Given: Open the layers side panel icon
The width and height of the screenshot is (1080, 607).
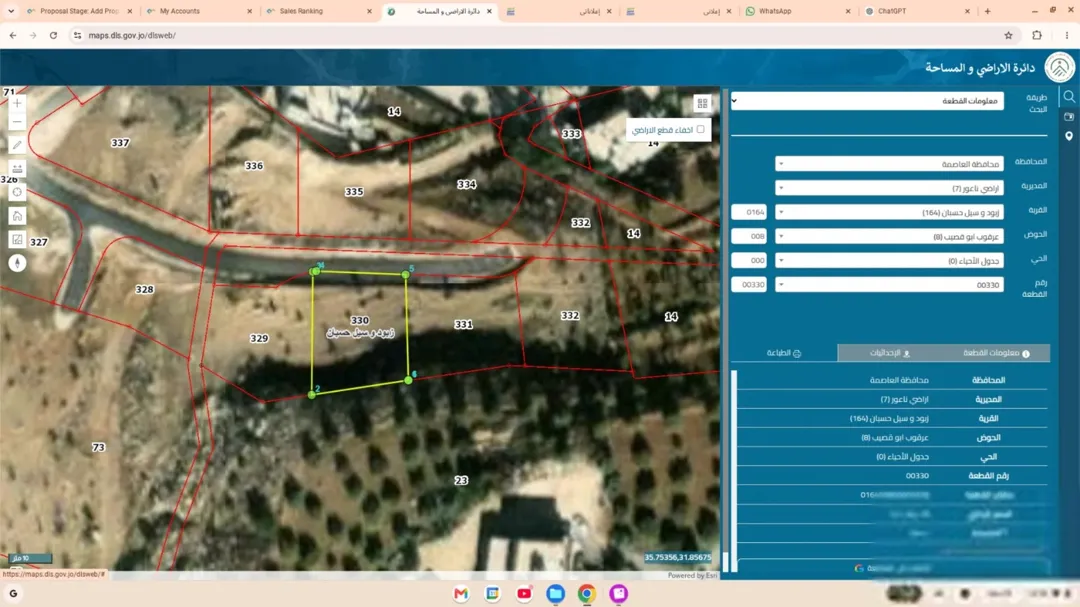Looking at the screenshot, I should tap(1069, 117).
